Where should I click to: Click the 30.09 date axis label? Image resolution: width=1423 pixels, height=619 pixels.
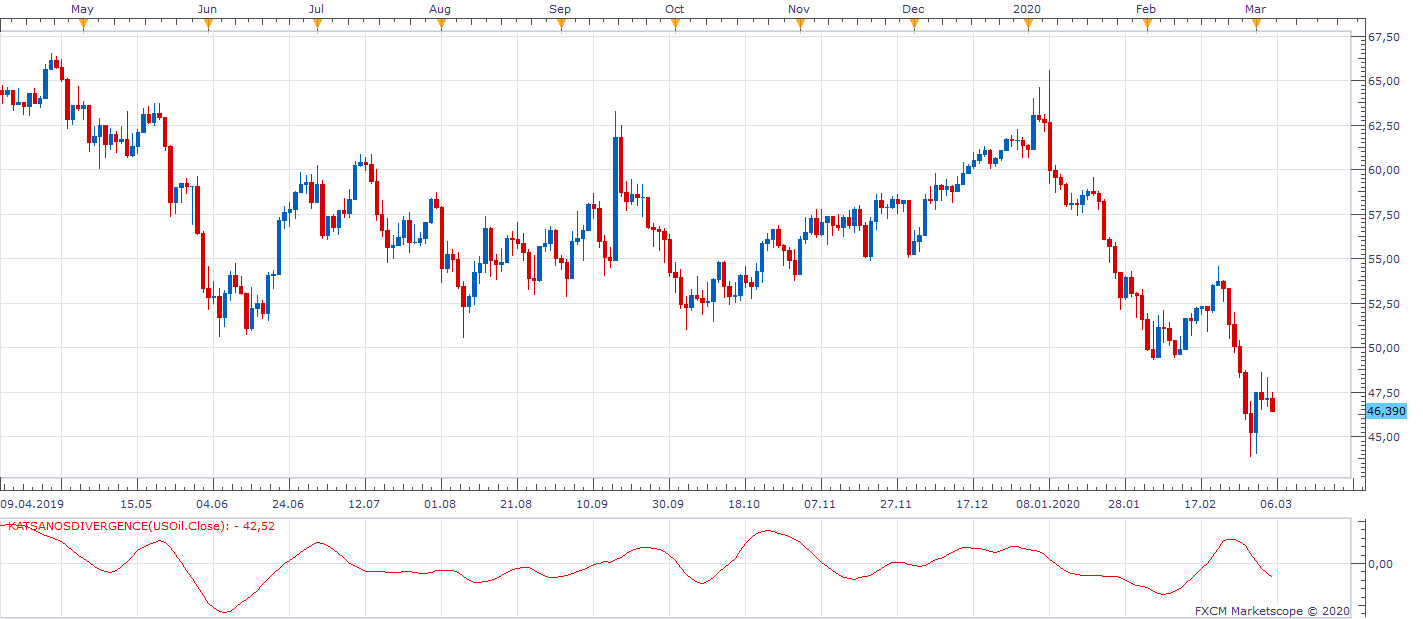tap(668, 504)
